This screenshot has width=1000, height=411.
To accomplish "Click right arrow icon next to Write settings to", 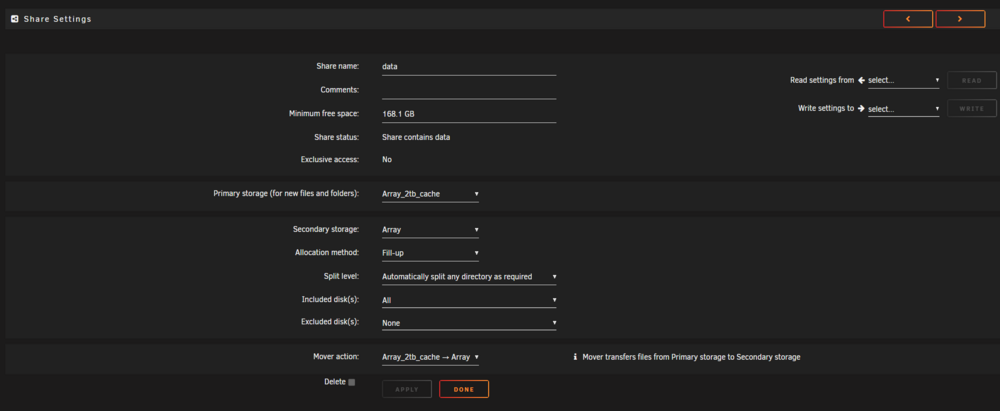I will (861, 108).
